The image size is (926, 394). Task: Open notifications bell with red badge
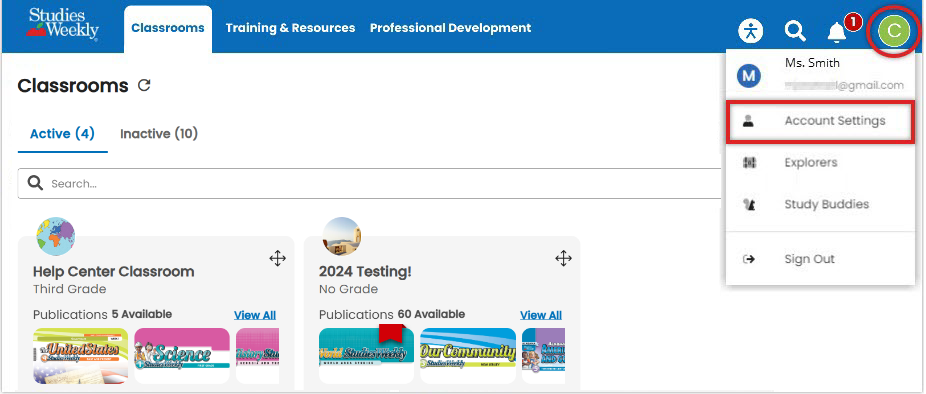coord(837,32)
